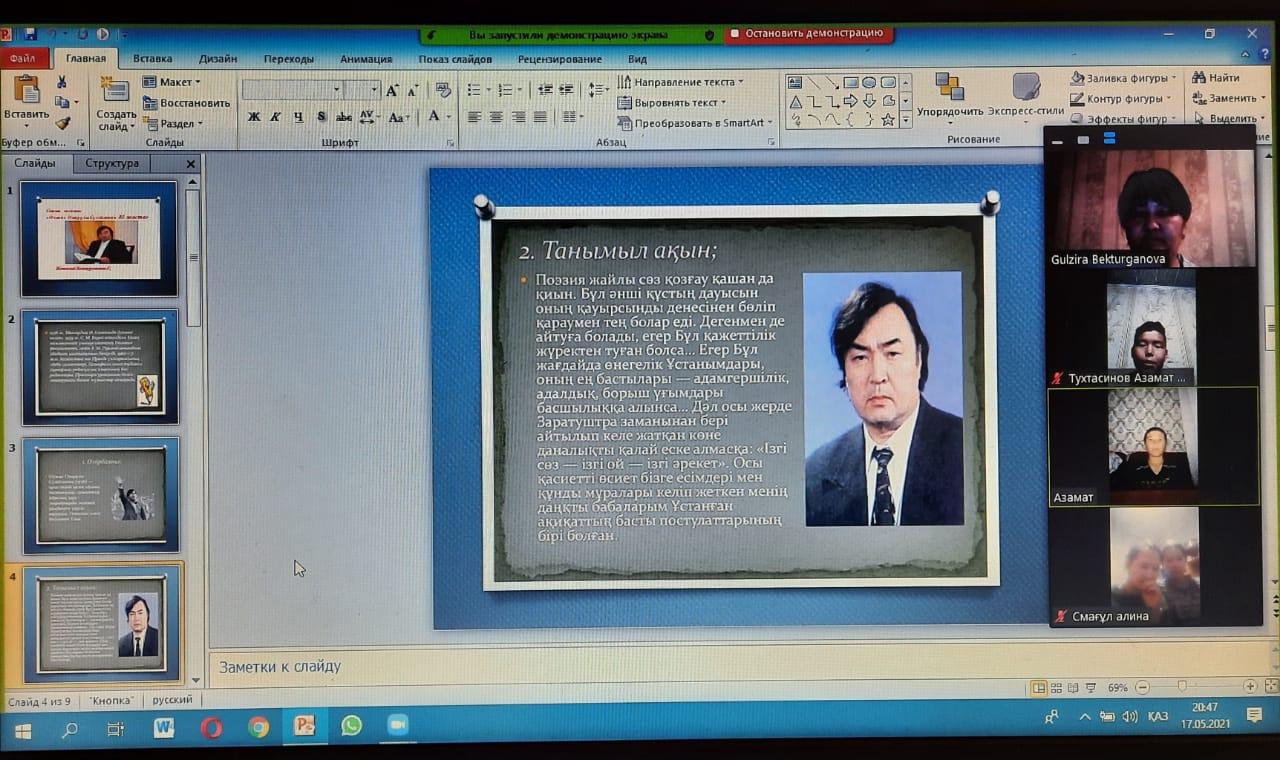Click Остановить демонстрацию button
The width and height of the screenshot is (1280, 760).
pos(808,34)
